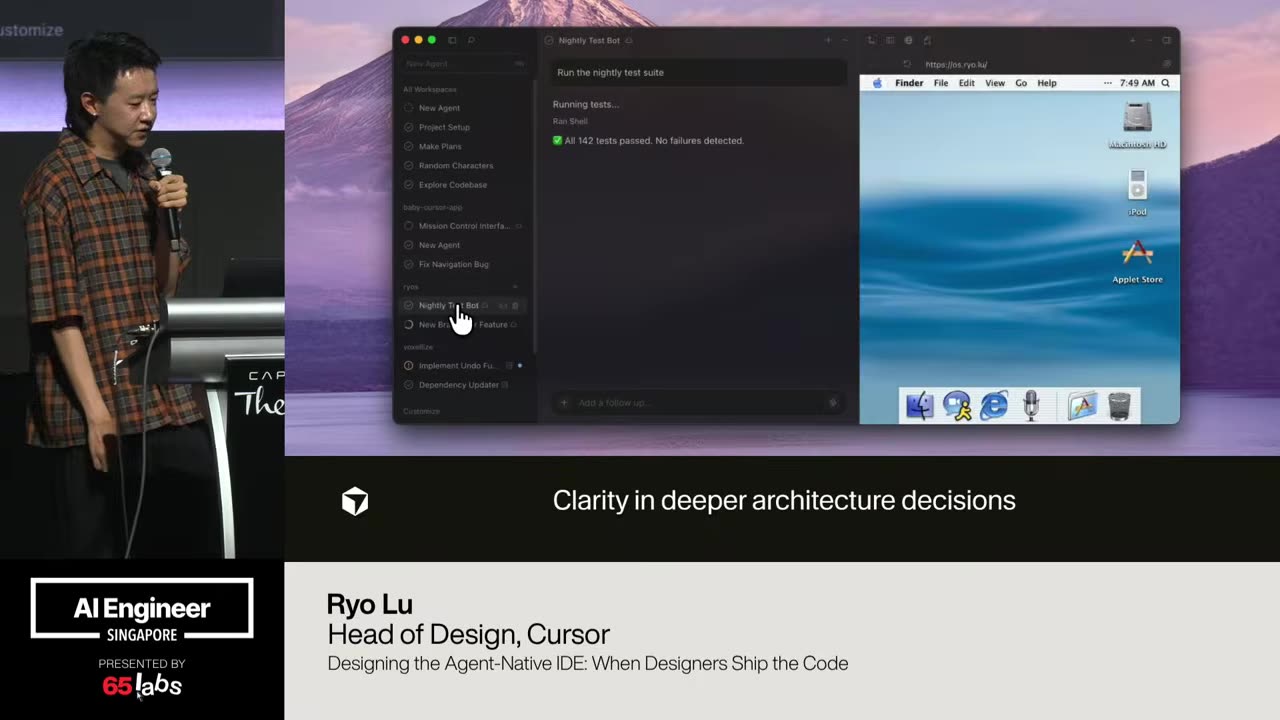Open the File menu

click(x=941, y=83)
